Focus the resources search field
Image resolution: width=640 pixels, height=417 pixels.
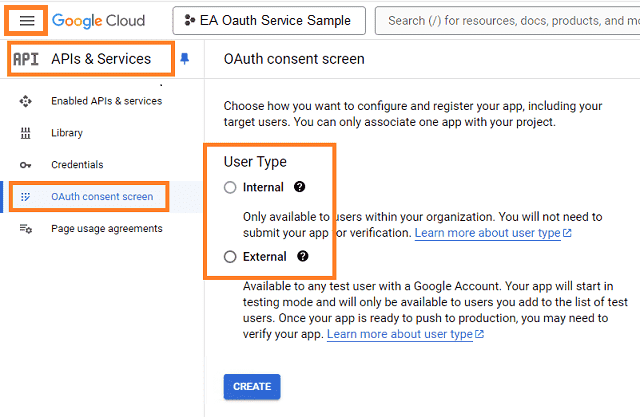pos(507,20)
